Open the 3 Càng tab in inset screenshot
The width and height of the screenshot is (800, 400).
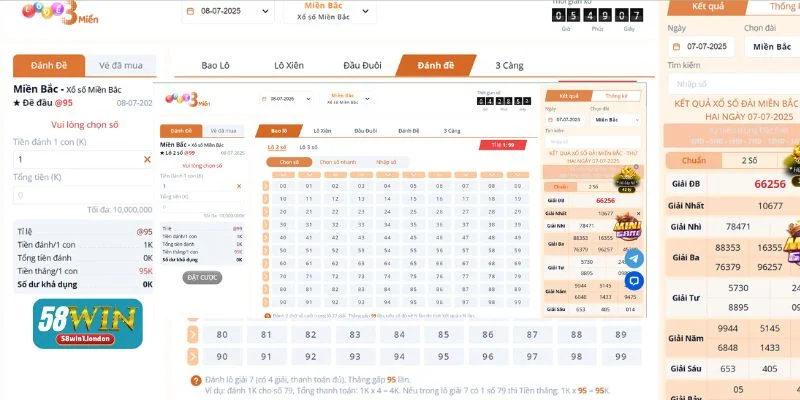click(452, 131)
